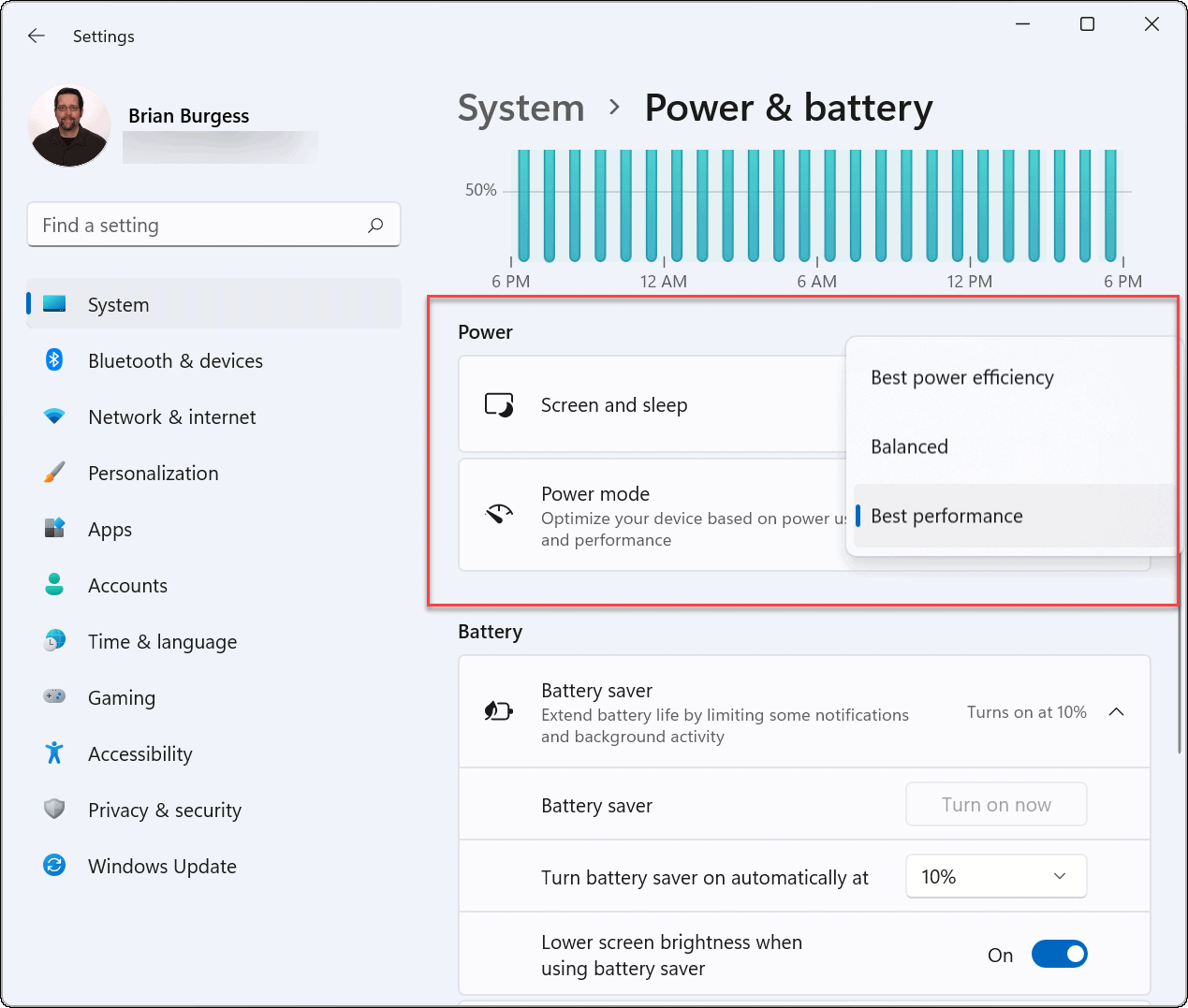Toggle off lower screen brightness during battery saver

pos(1059,954)
